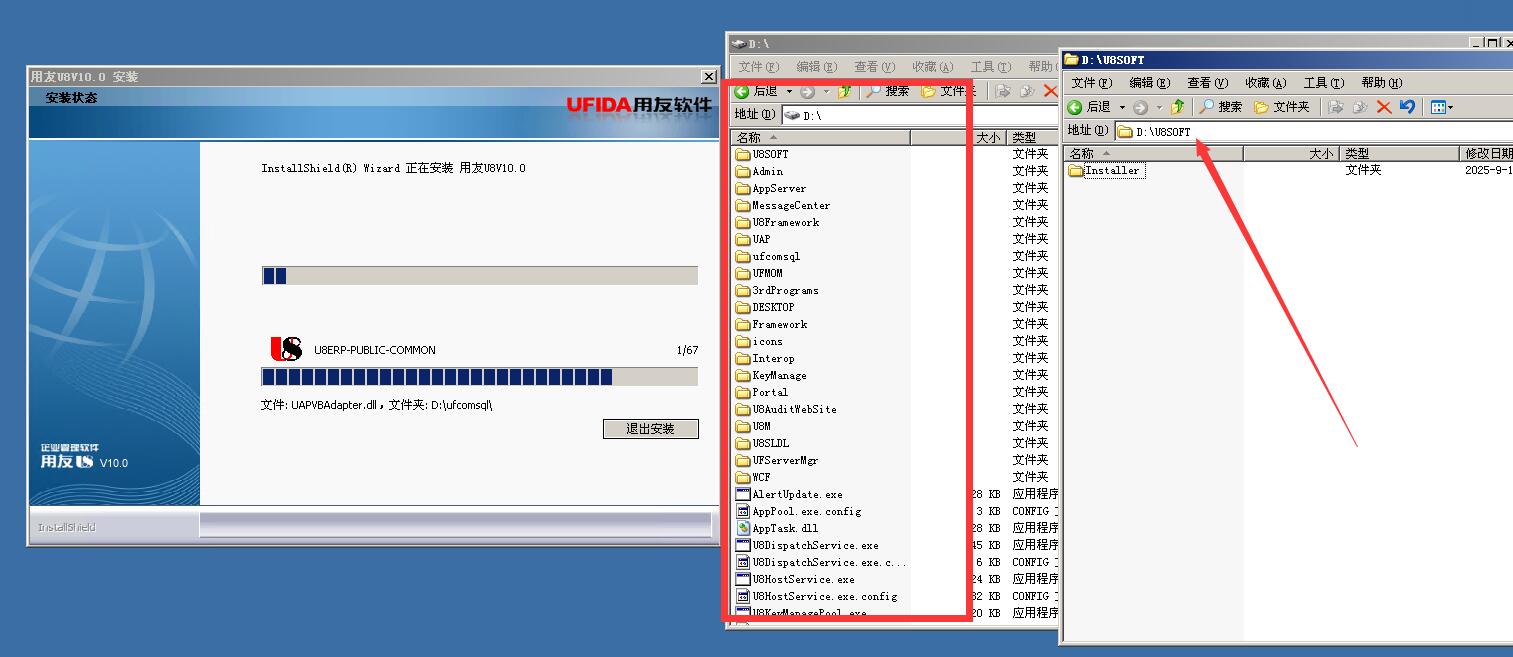
Task: Open 收藏(A) menu in D:\U8SOFT window
Action: click(x=1265, y=83)
